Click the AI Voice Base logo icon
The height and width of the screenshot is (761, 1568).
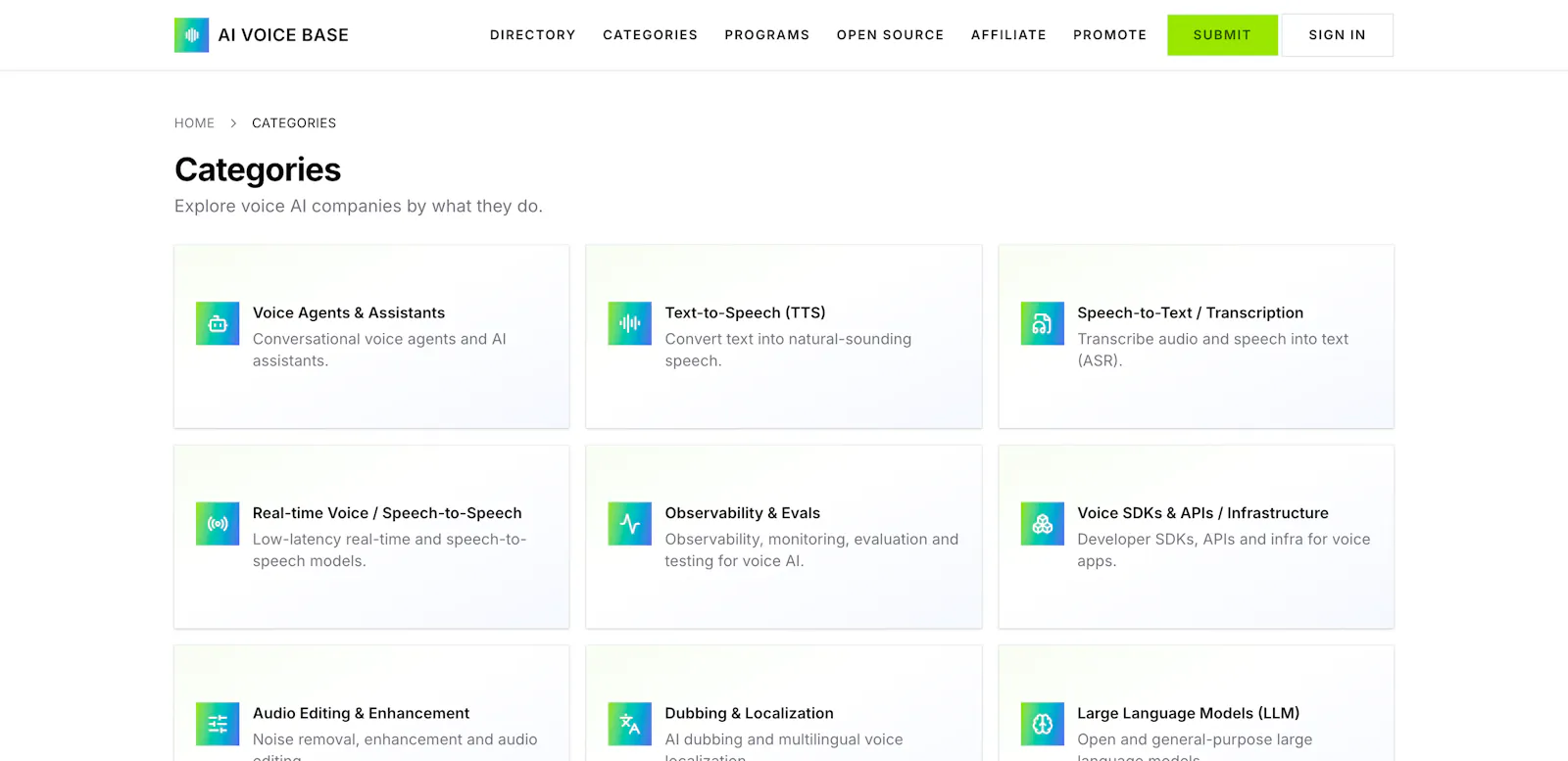191,35
